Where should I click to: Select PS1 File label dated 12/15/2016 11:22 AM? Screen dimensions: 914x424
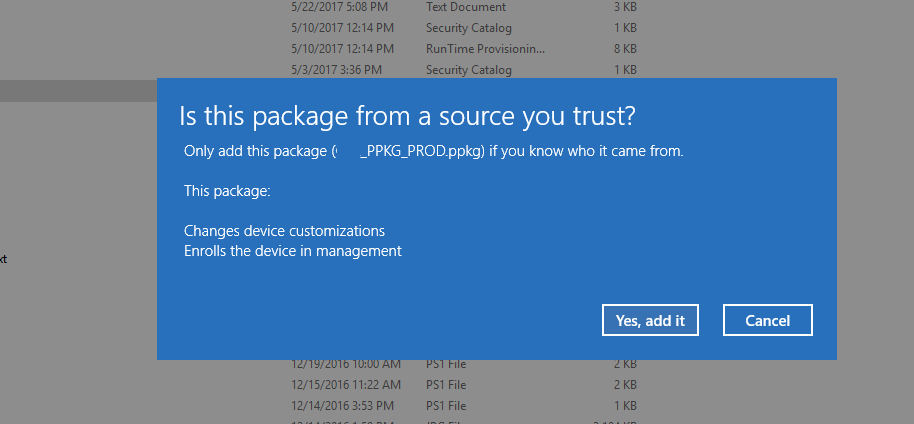click(x=446, y=385)
